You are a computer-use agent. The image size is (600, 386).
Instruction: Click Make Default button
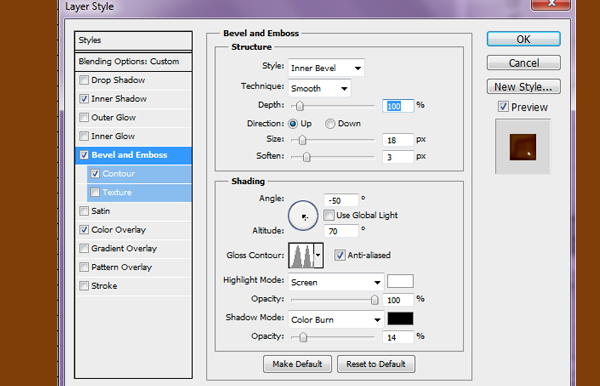pos(297,364)
